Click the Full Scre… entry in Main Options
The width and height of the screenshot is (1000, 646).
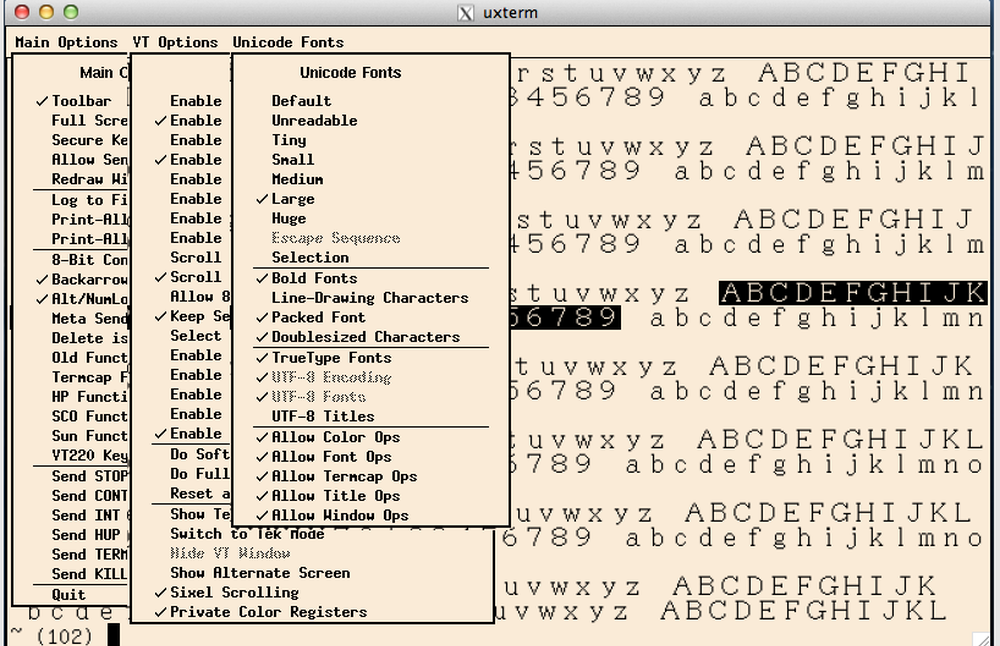point(89,121)
